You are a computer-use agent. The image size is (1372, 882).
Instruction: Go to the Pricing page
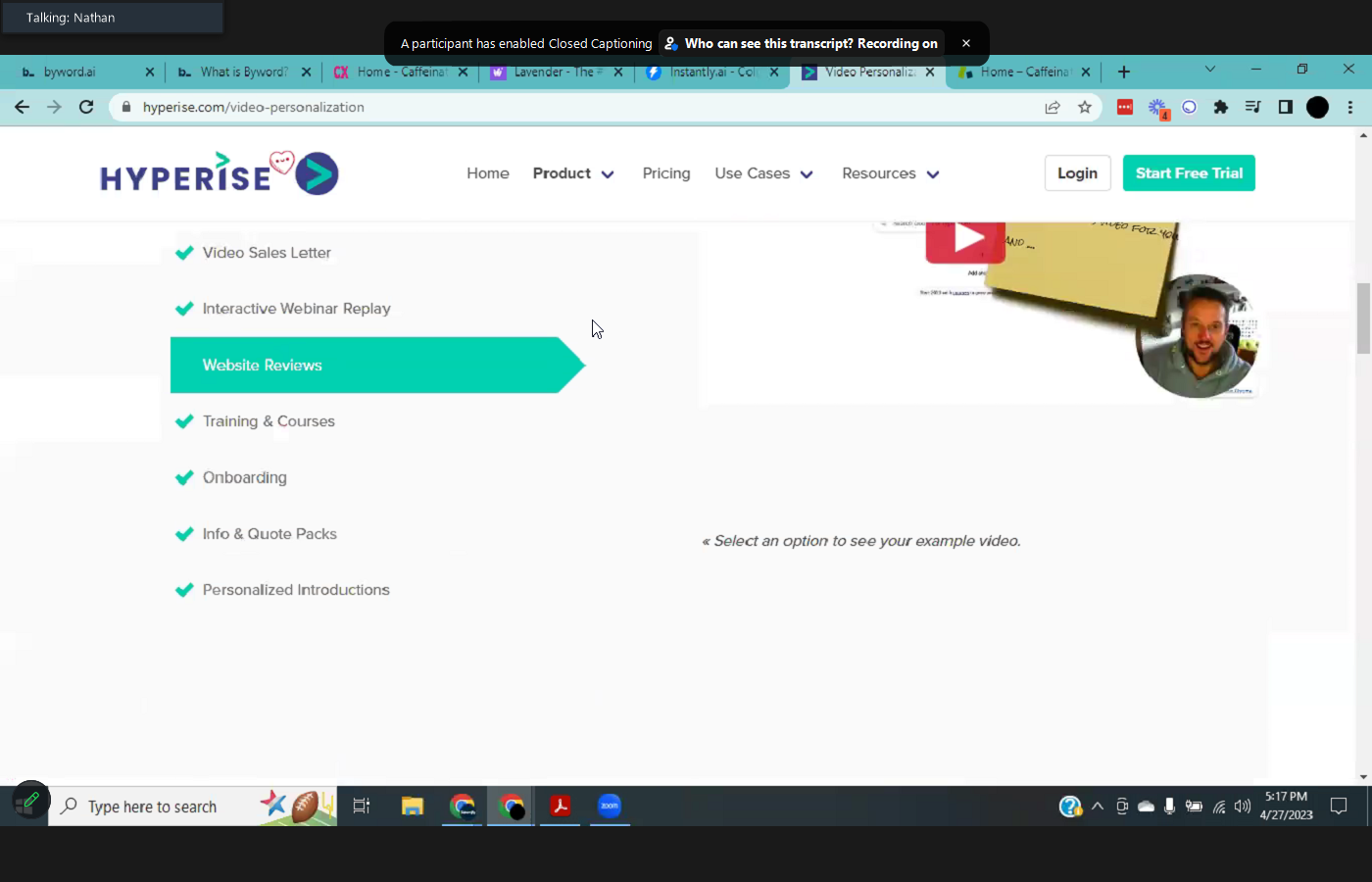pos(665,173)
